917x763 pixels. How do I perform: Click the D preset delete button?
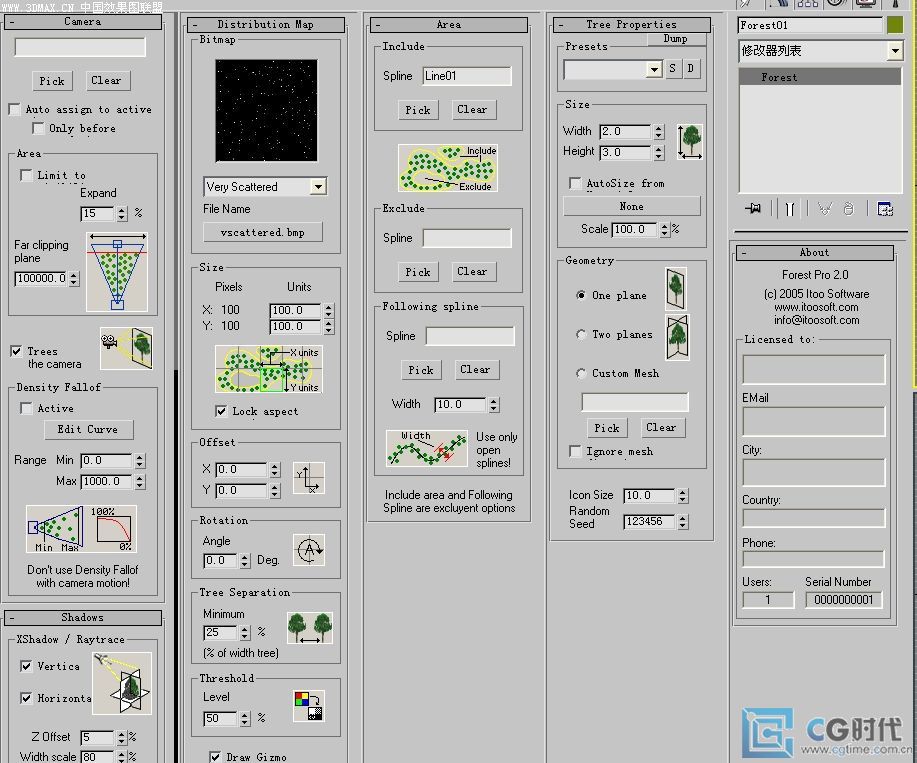click(x=691, y=68)
